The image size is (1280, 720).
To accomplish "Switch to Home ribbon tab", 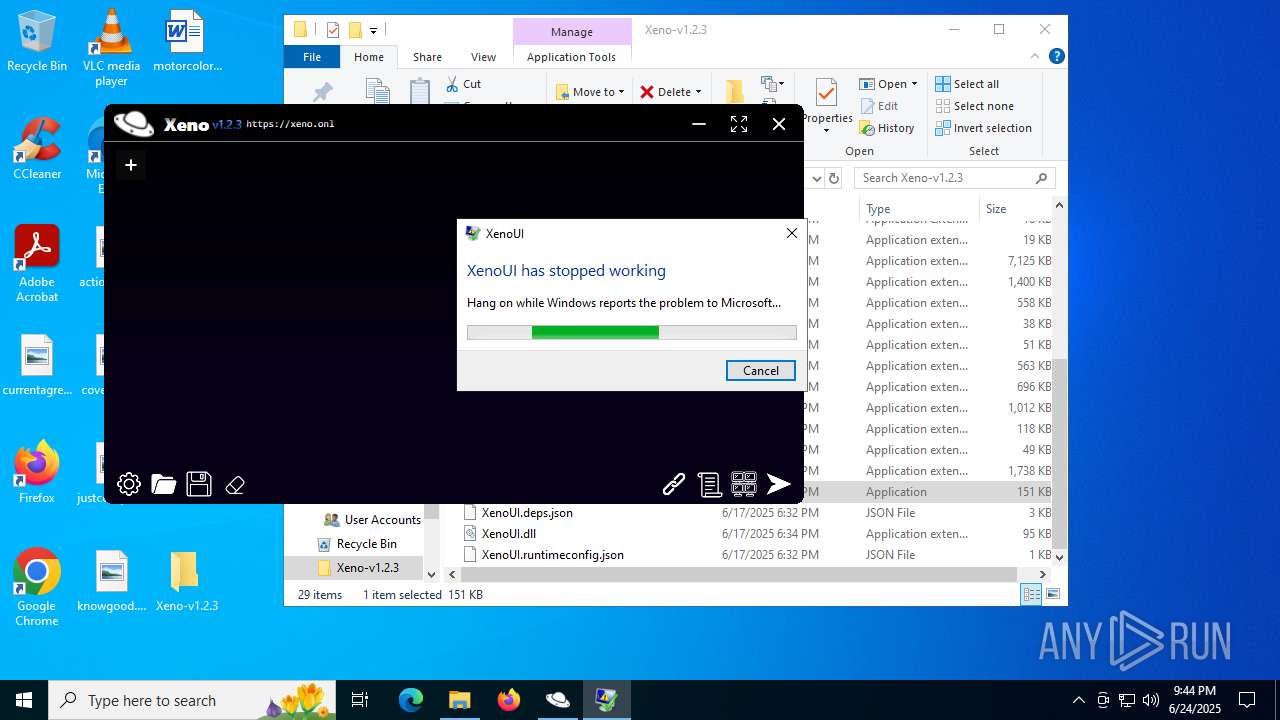I will click(368, 57).
